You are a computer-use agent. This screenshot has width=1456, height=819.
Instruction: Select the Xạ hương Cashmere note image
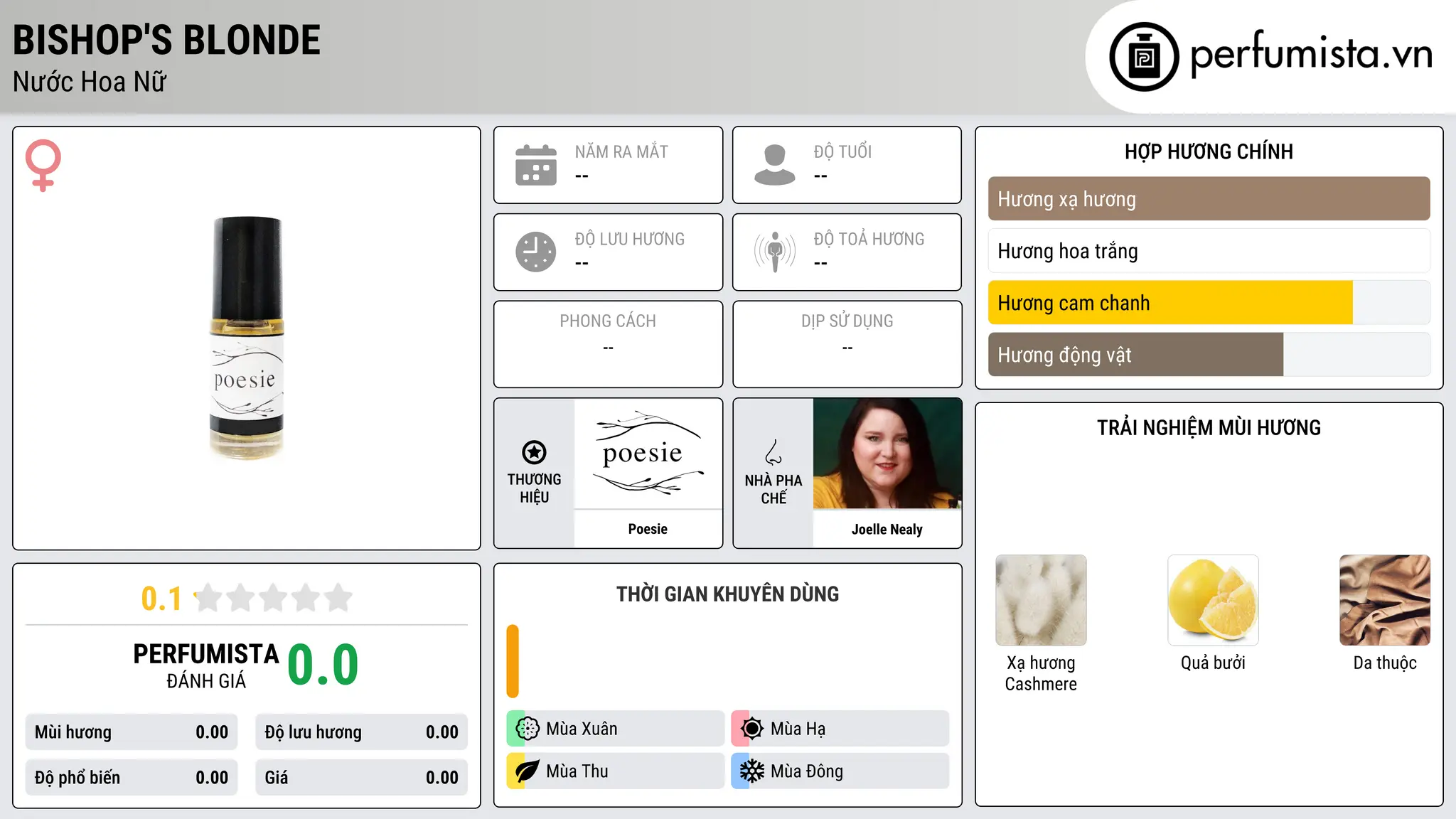tap(1041, 600)
